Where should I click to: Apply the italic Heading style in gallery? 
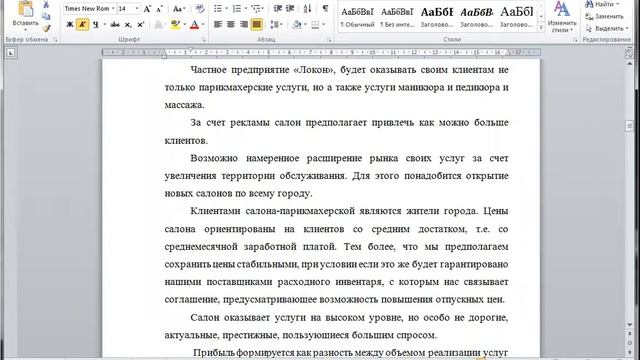coord(476,17)
